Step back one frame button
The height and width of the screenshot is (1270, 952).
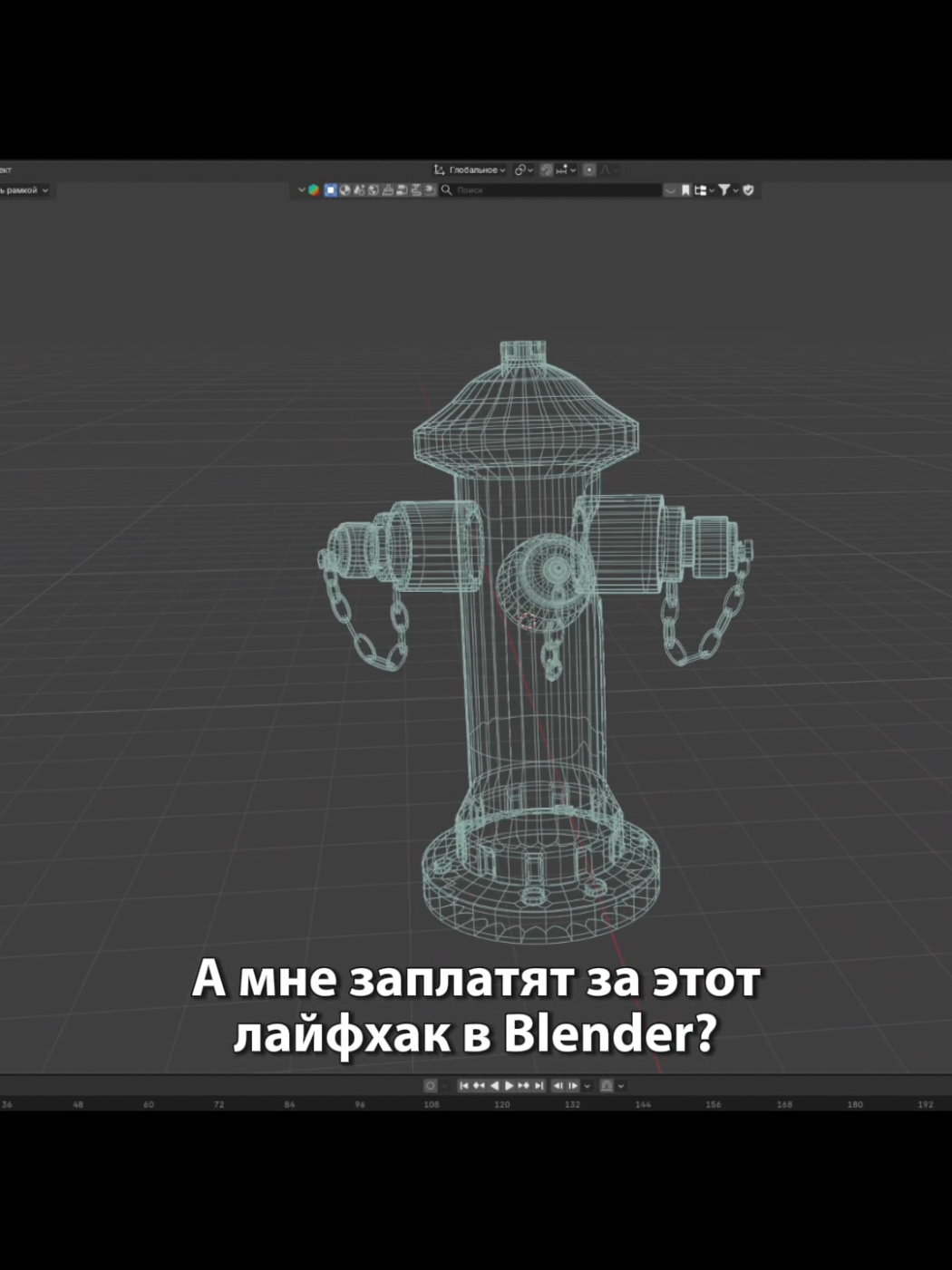coord(558,1085)
